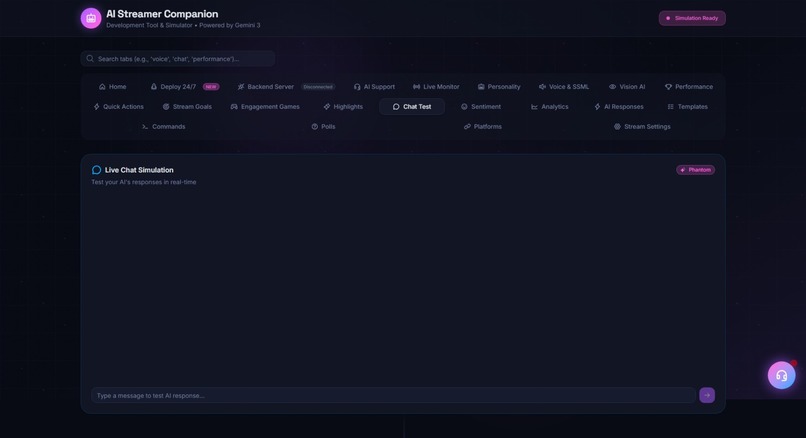Click the list icon beside Templates

[670, 106]
